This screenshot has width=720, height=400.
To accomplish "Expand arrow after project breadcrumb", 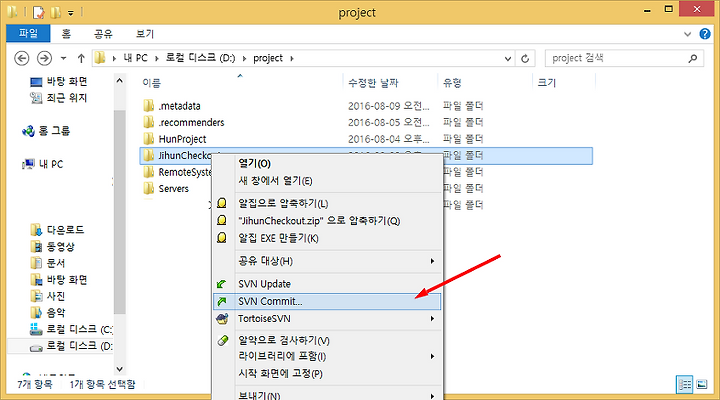I will pos(292,58).
